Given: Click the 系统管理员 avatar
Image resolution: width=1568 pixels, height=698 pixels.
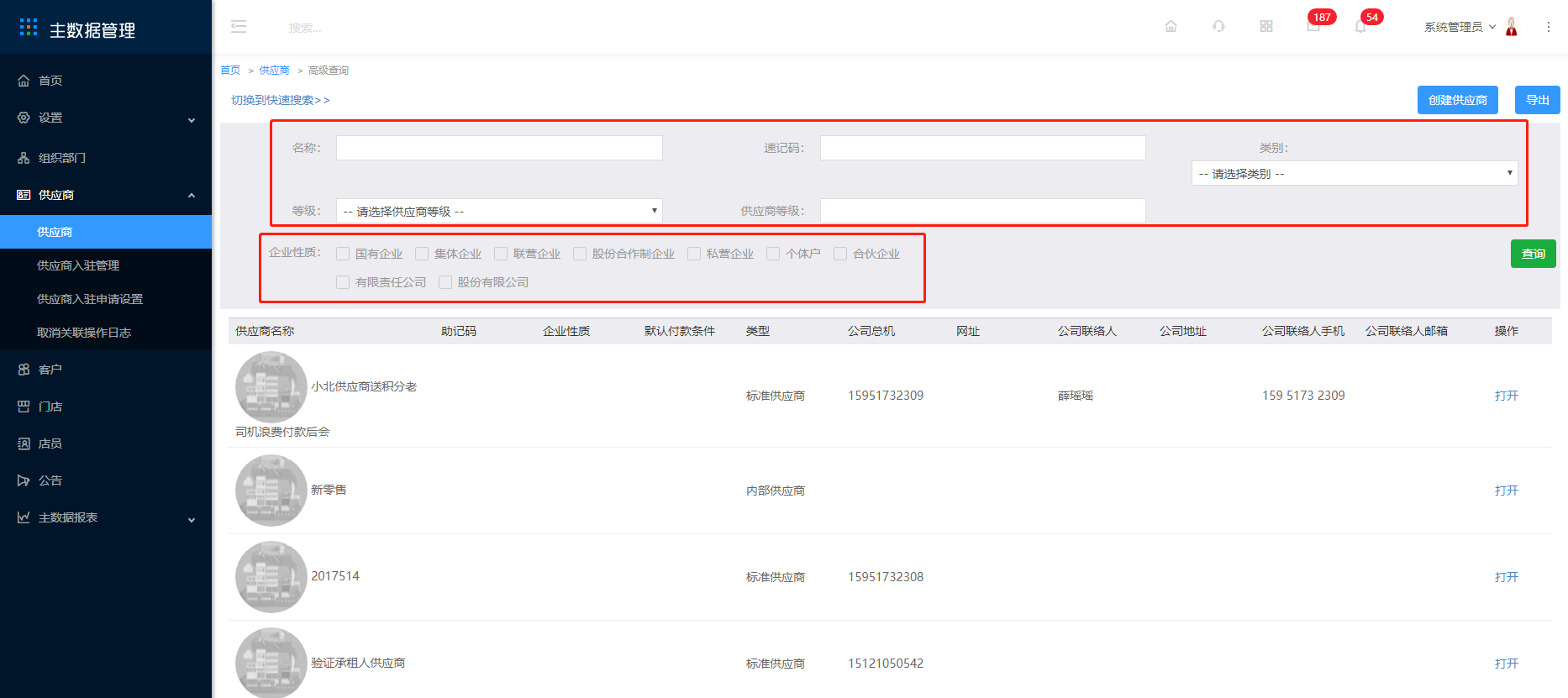Looking at the screenshot, I should pyautogui.click(x=1512, y=27).
